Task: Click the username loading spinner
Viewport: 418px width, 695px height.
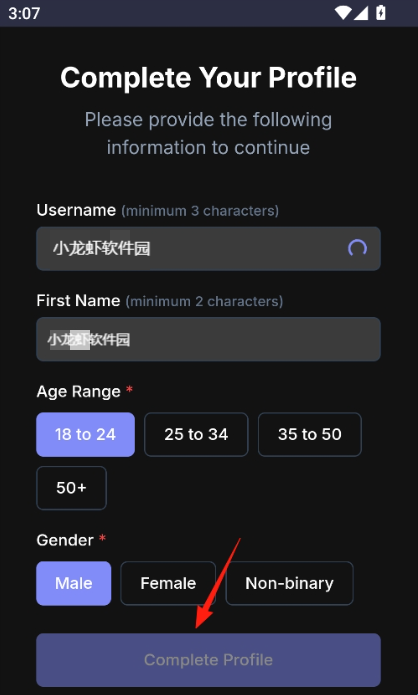Action: coord(357,248)
